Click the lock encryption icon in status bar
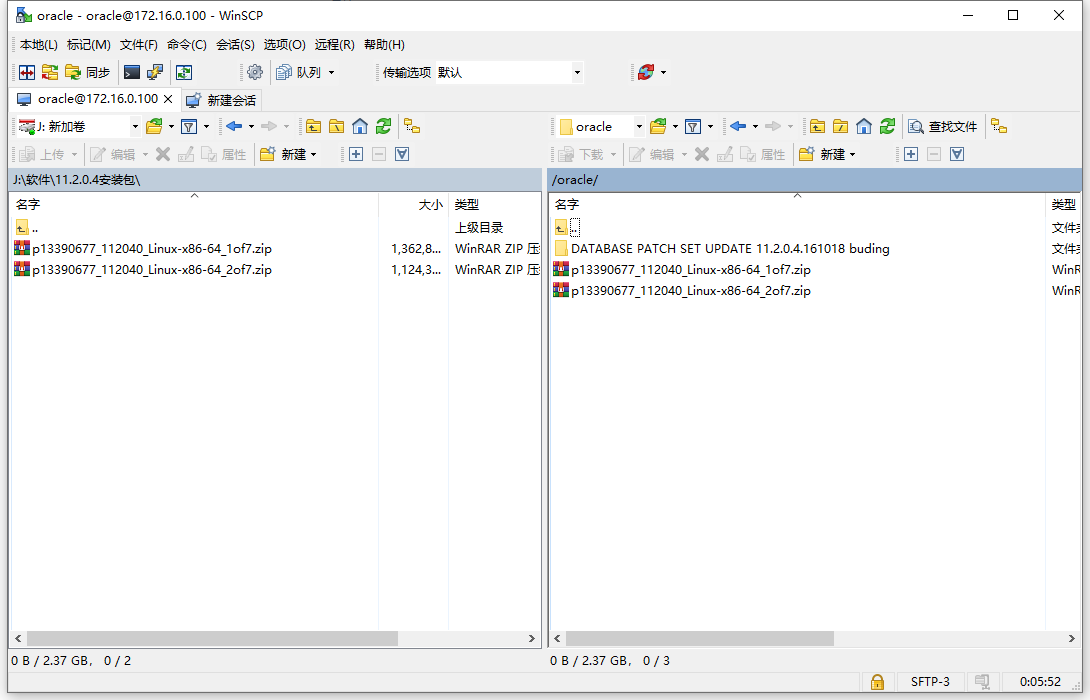The height and width of the screenshot is (700, 1090). point(877,682)
